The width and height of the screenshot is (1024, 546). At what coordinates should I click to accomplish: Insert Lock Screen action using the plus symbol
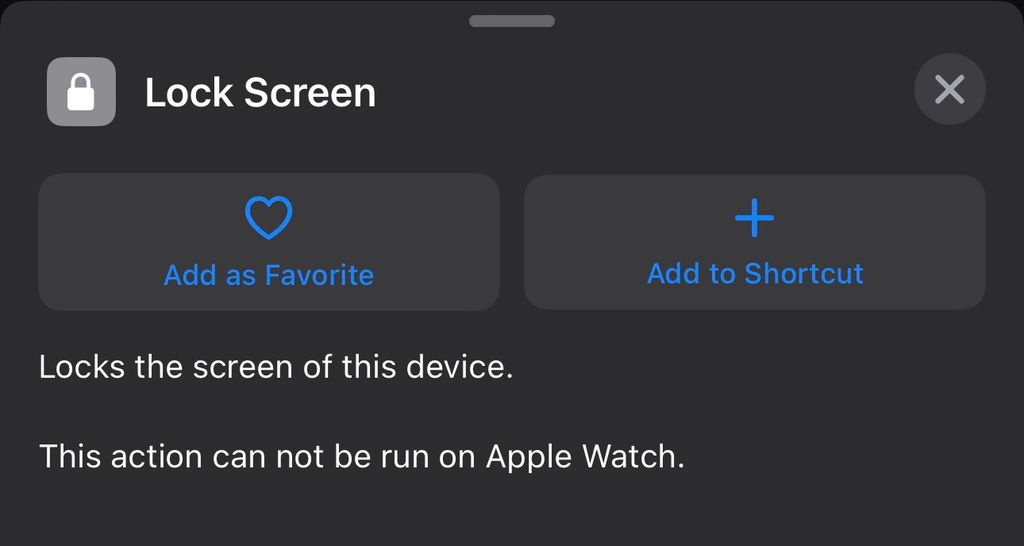(x=754, y=218)
